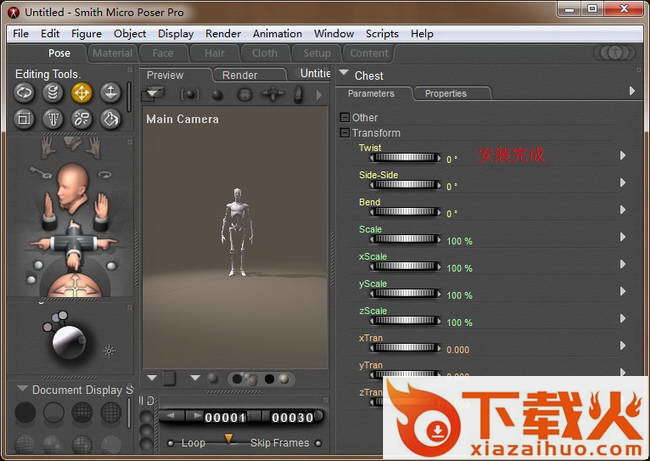Click the total frames 00030 field

(x=293, y=417)
